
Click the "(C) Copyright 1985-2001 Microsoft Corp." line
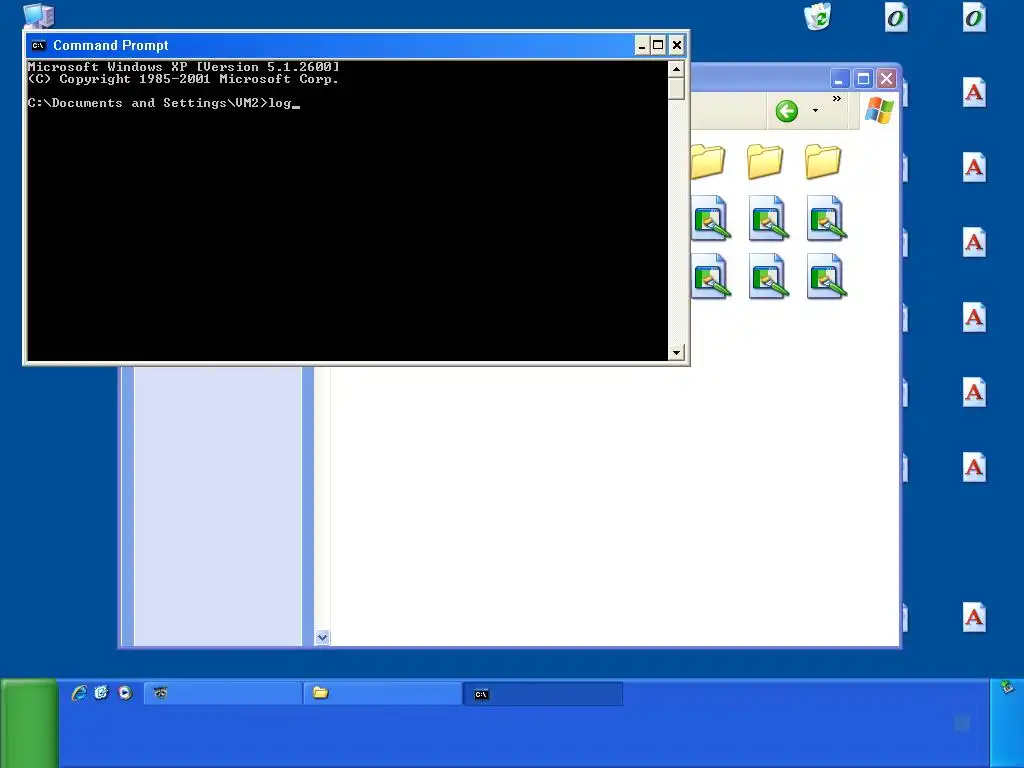184,79
